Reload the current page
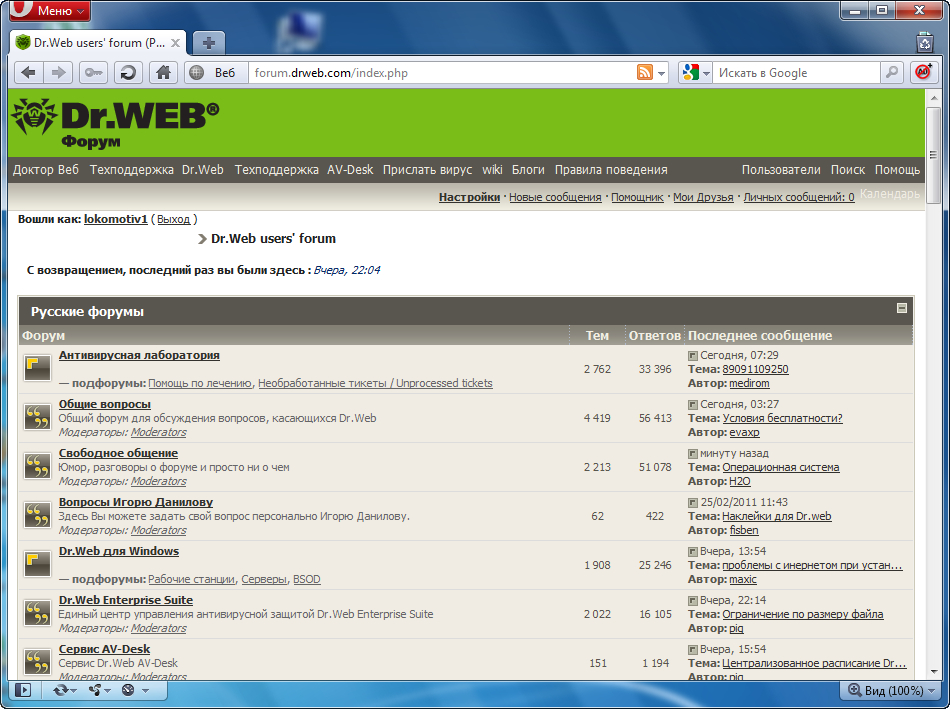Screen dimensions: 950x709 point(127,73)
